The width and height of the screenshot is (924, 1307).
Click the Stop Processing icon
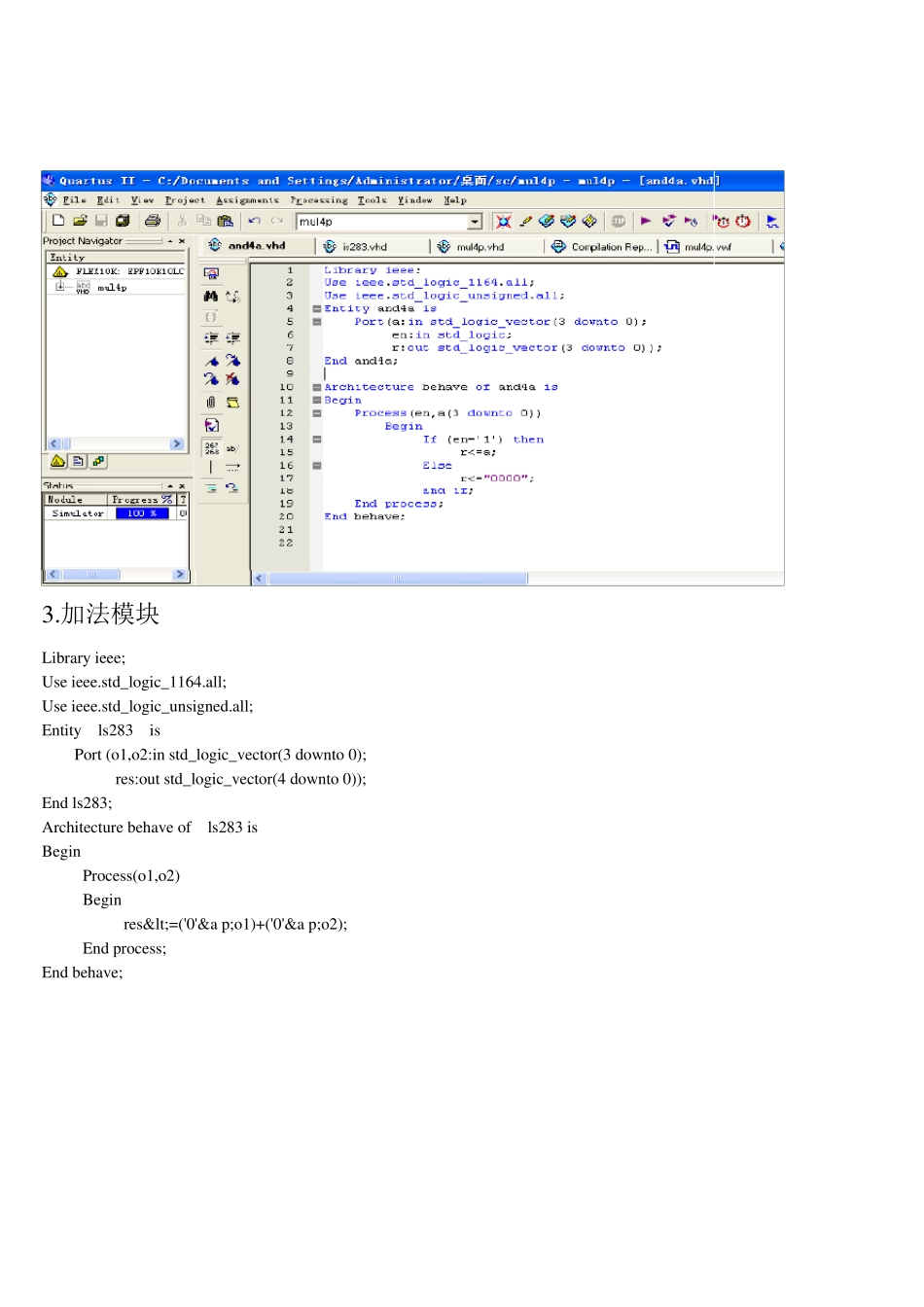coord(618,222)
